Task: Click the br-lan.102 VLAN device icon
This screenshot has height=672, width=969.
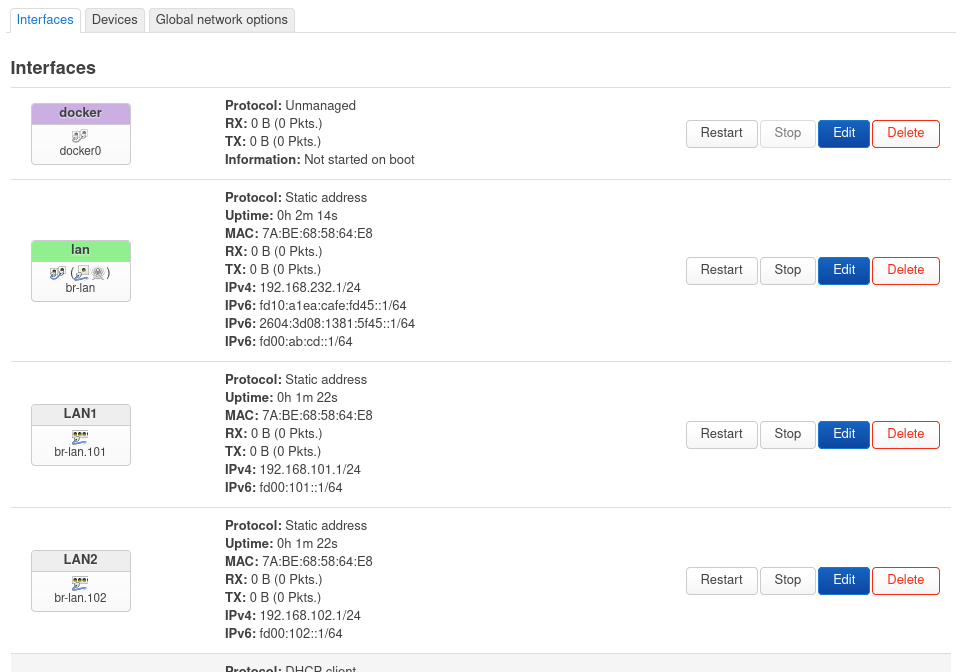Action: 80,582
